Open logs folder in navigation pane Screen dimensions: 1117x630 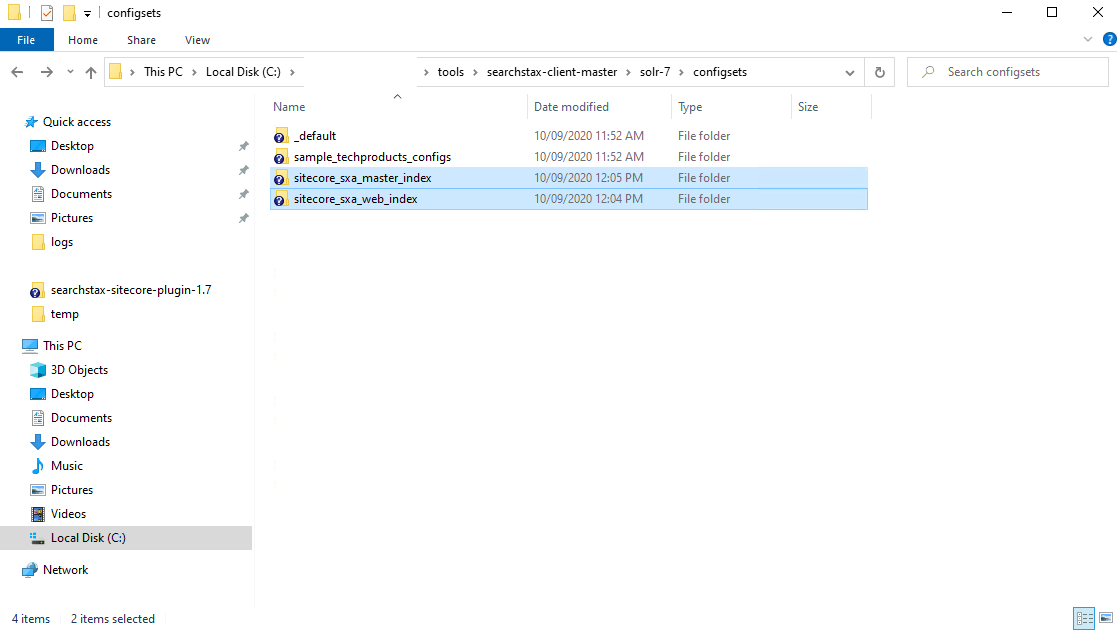point(61,242)
